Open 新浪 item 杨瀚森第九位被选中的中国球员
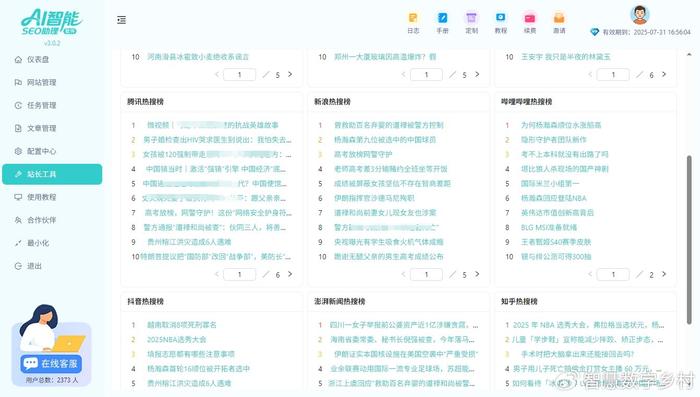Screen dimensions: 700x397 pyautogui.click(x=385, y=140)
